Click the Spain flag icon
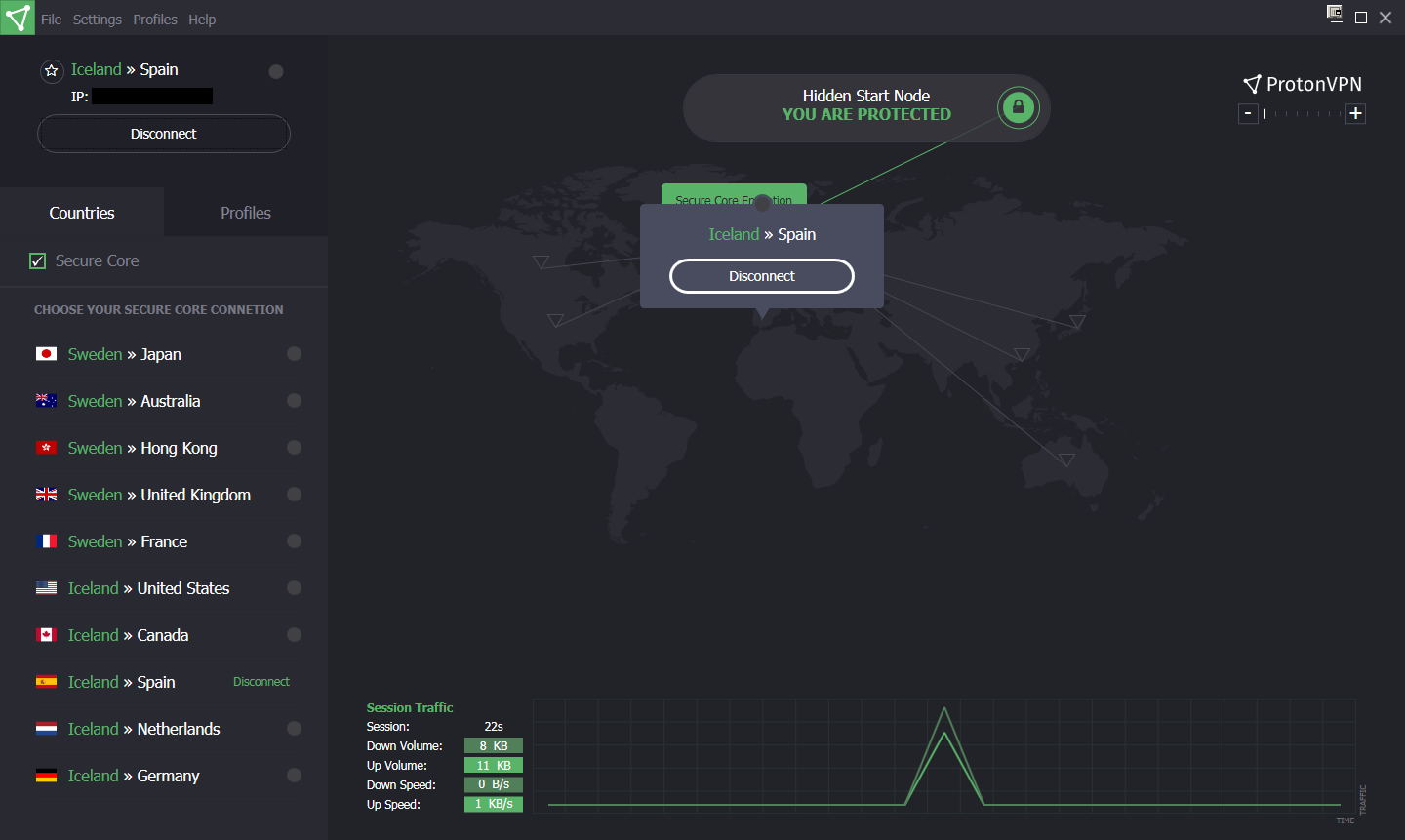This screenshot has height=840, width=1405. point(46,682)
